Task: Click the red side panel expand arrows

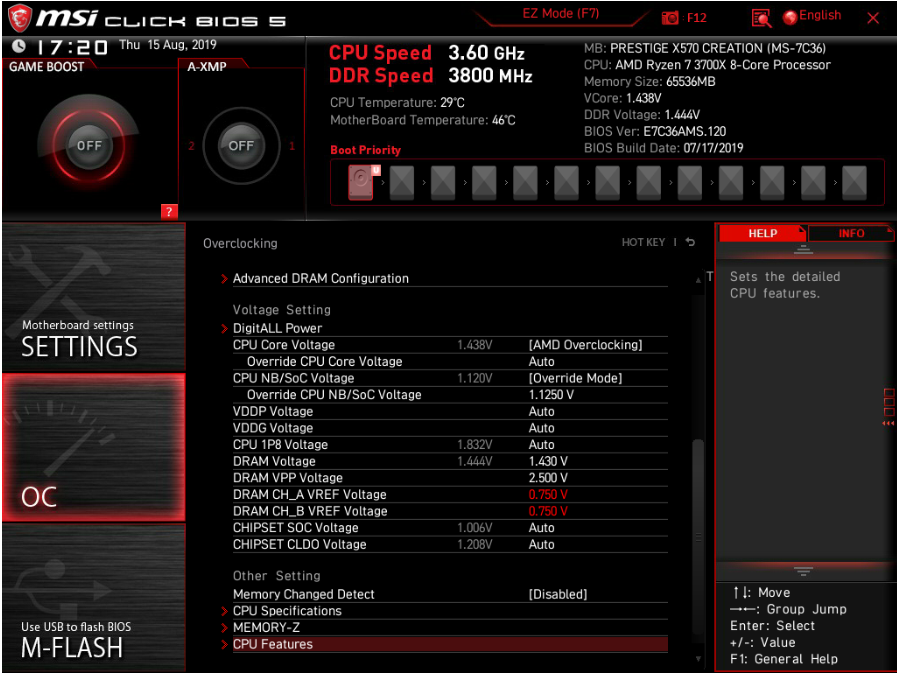Action: click(x=888, y=423)
